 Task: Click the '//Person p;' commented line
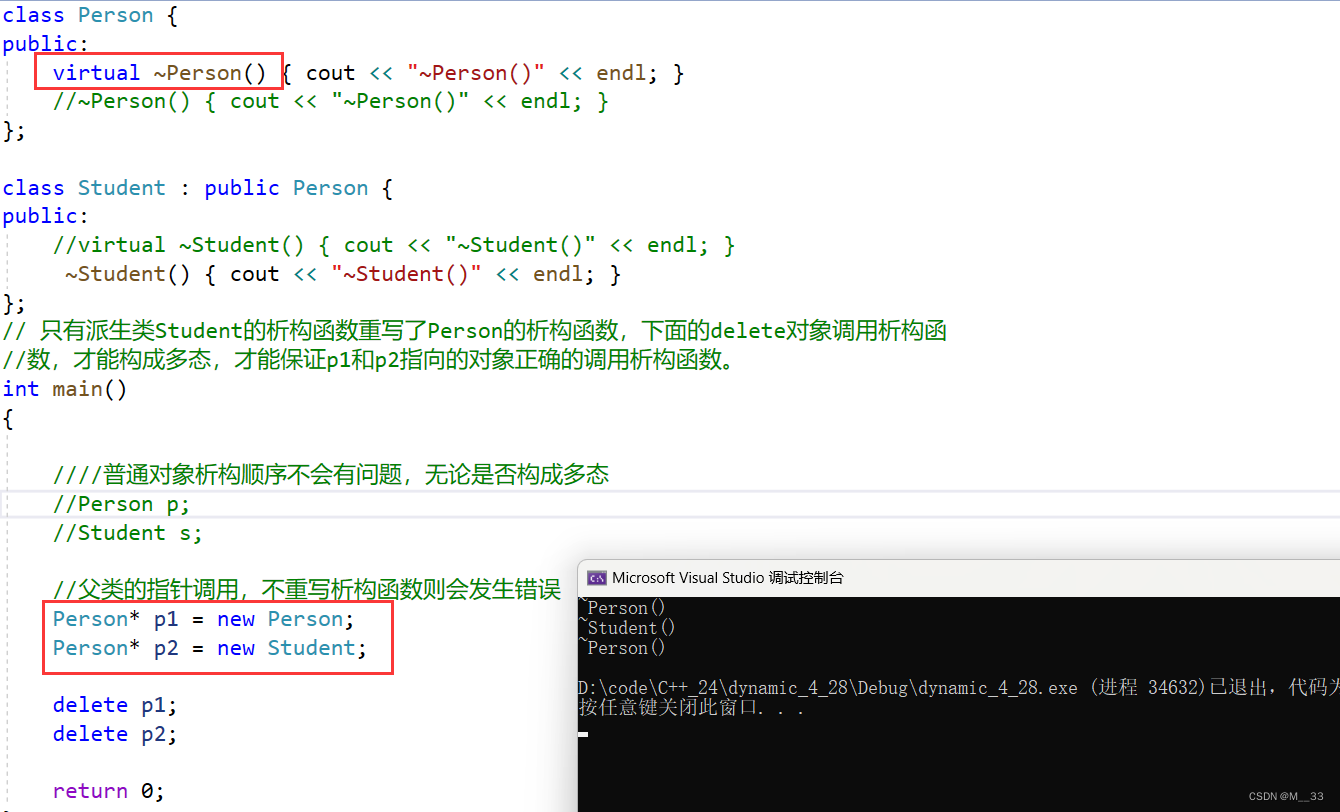[x=122, y=504]
